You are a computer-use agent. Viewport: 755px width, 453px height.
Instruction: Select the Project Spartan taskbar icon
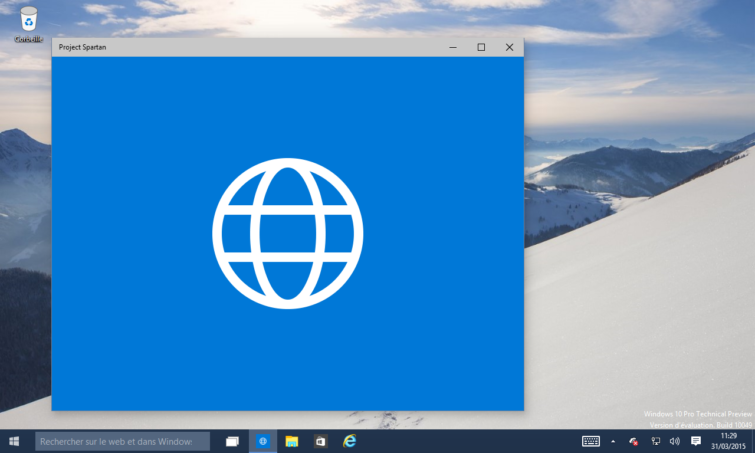tap(263, 441)
